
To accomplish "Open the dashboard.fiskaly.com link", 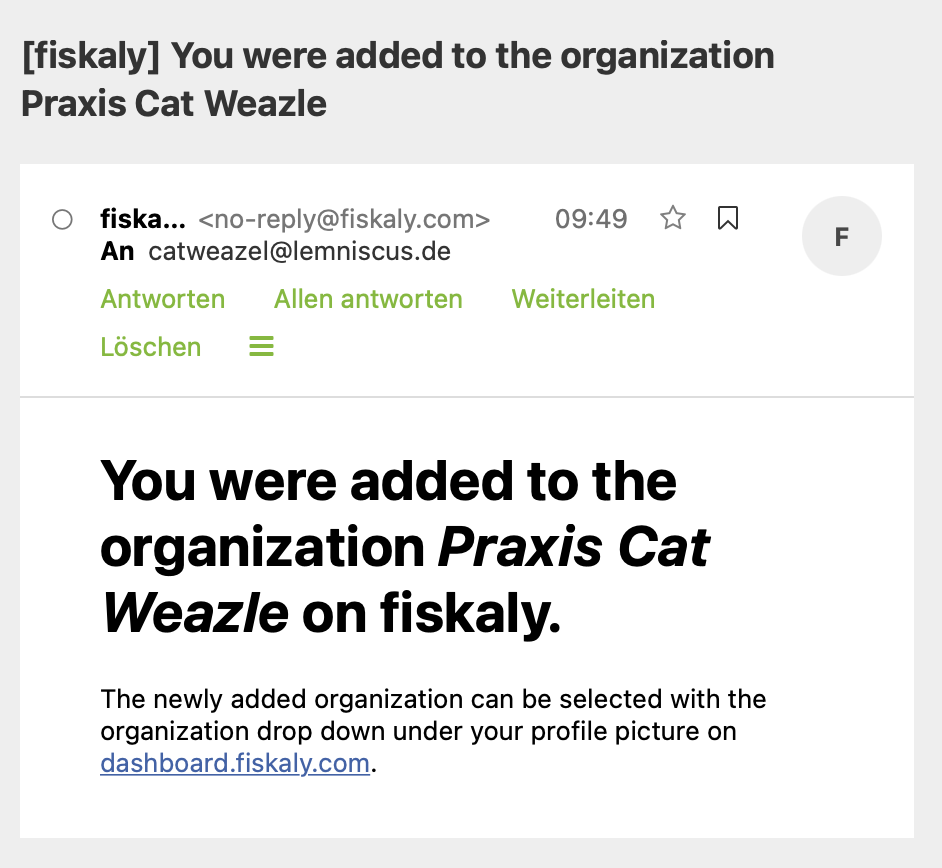I will pos(235,764).
